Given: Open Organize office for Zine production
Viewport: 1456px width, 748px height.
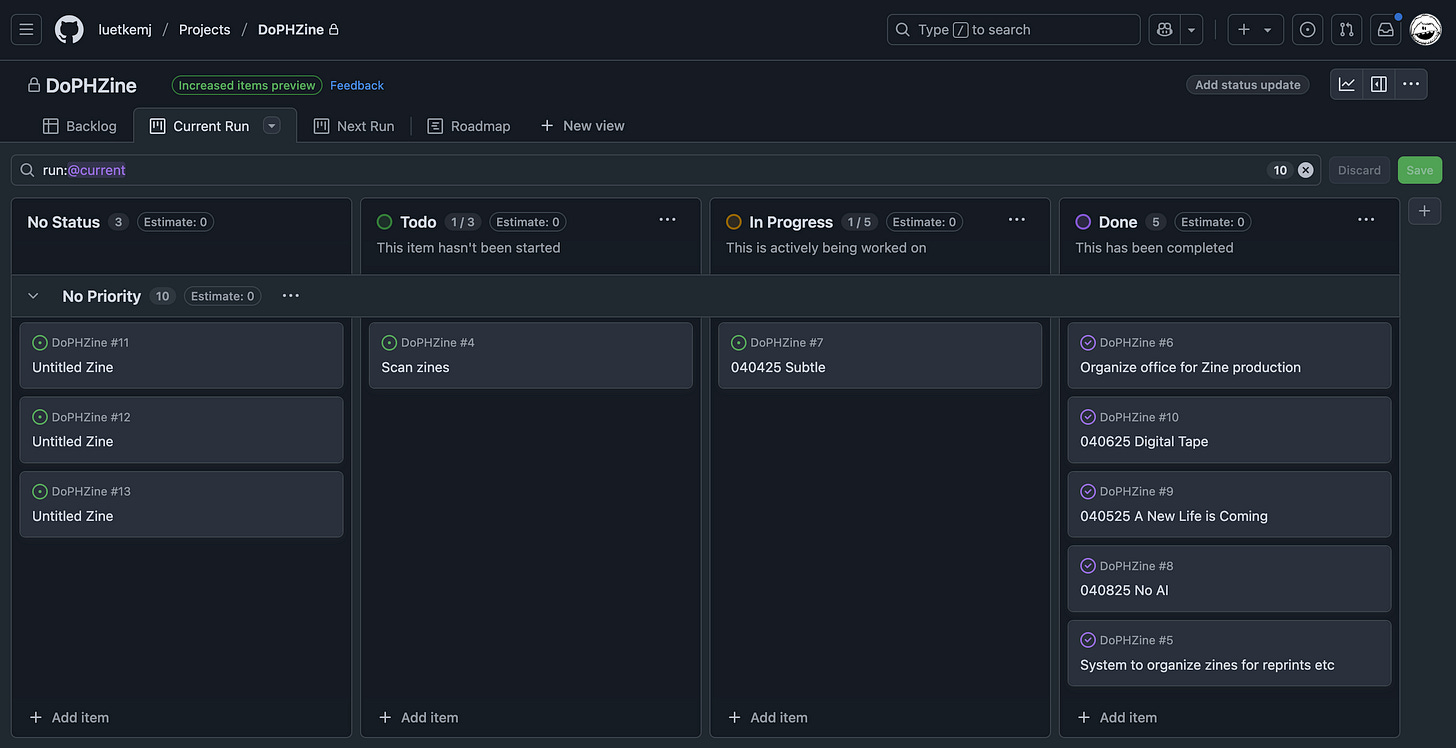Looking at the screenshot, I should [x=1229, y=355].
